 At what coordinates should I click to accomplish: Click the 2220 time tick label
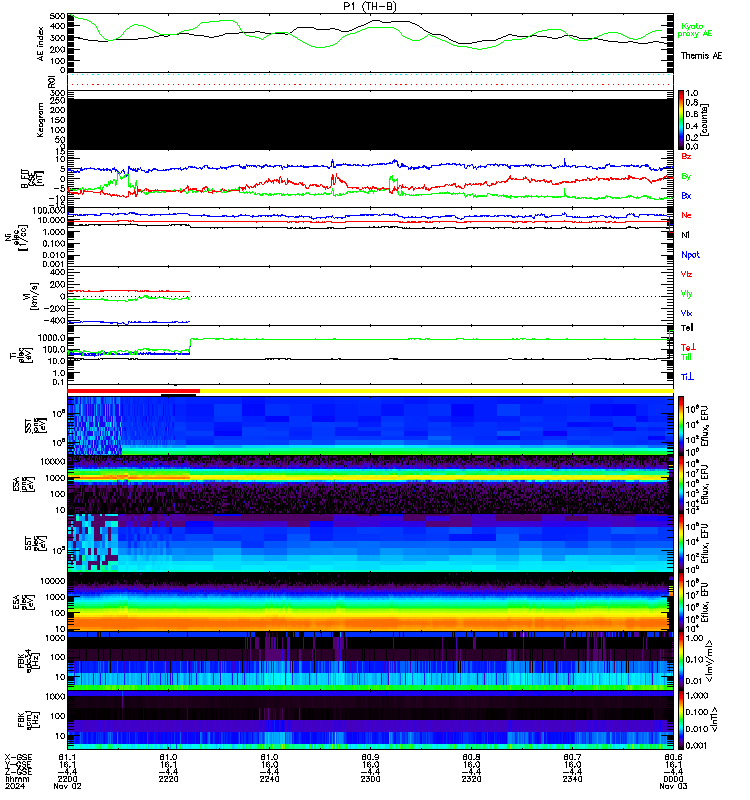(x=168, y=779)
